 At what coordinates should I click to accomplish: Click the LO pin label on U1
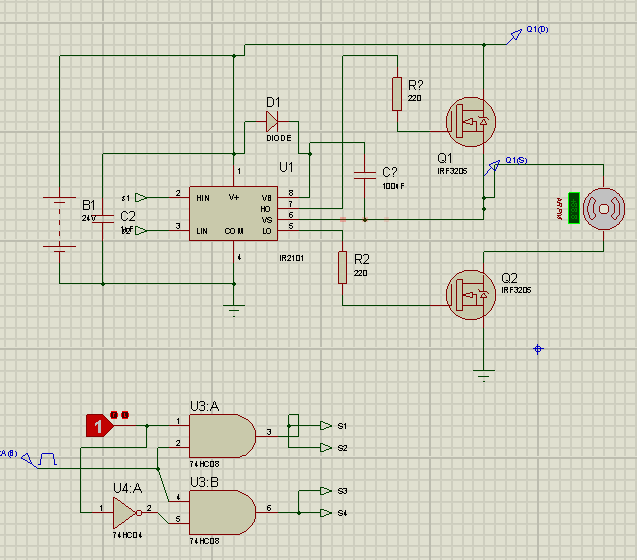266,231
